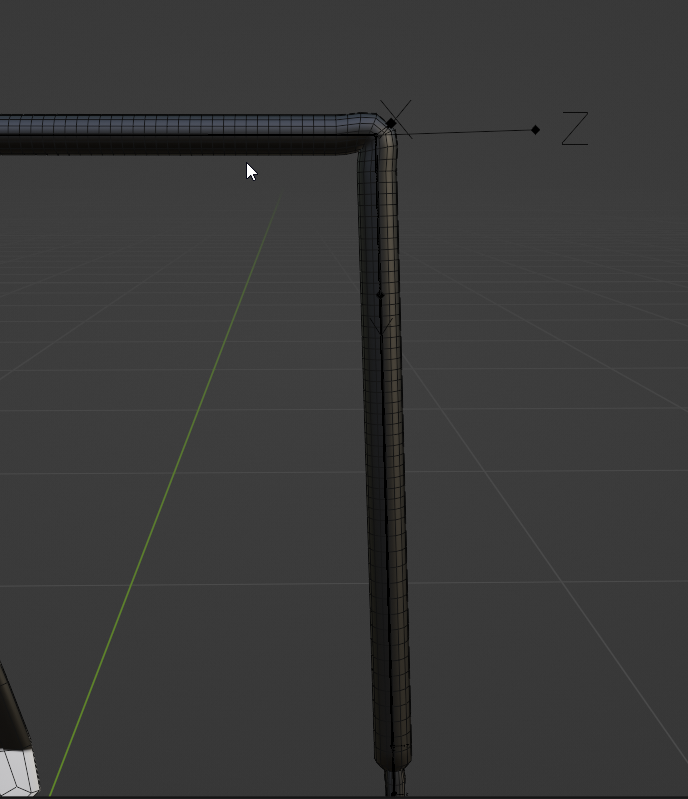The width and height of the screenshot is (688, 799).
Task: Select the diamond control point at pipe corner
Action: pos(391,123)
